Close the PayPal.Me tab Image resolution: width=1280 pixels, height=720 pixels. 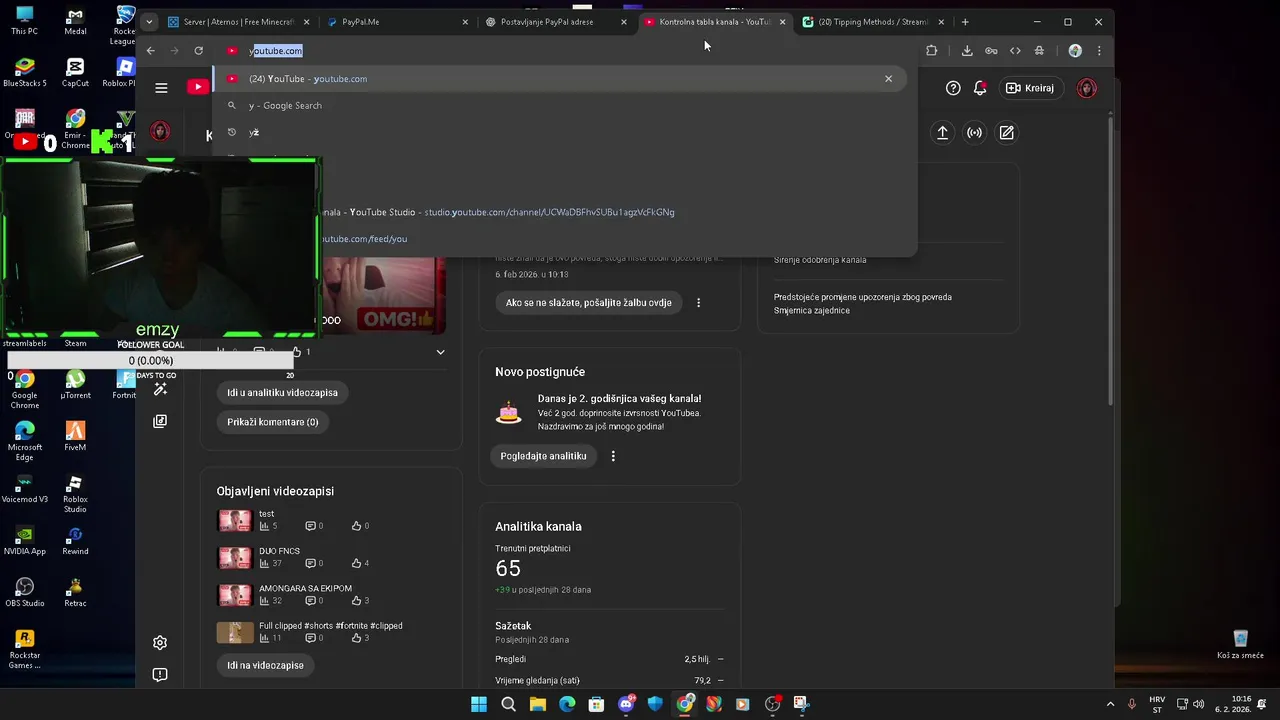tap(465, 21)
